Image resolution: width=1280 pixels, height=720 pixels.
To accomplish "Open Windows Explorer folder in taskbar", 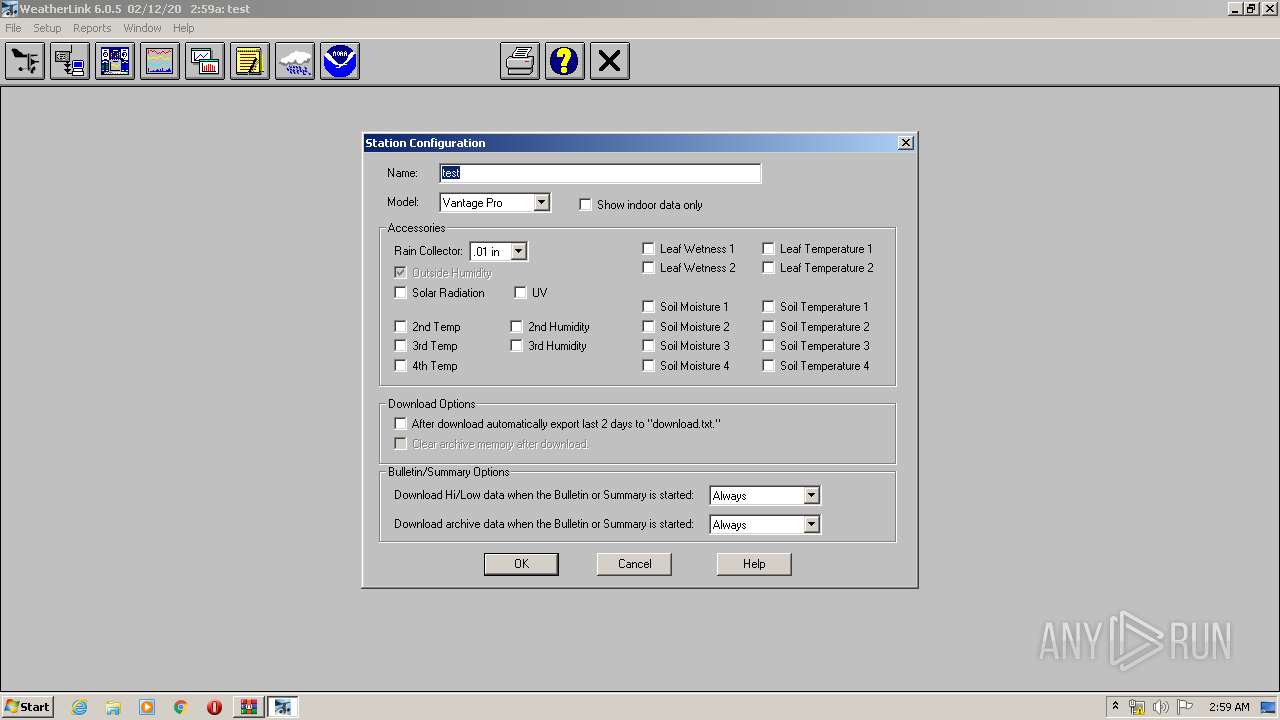I will [113, 707].
